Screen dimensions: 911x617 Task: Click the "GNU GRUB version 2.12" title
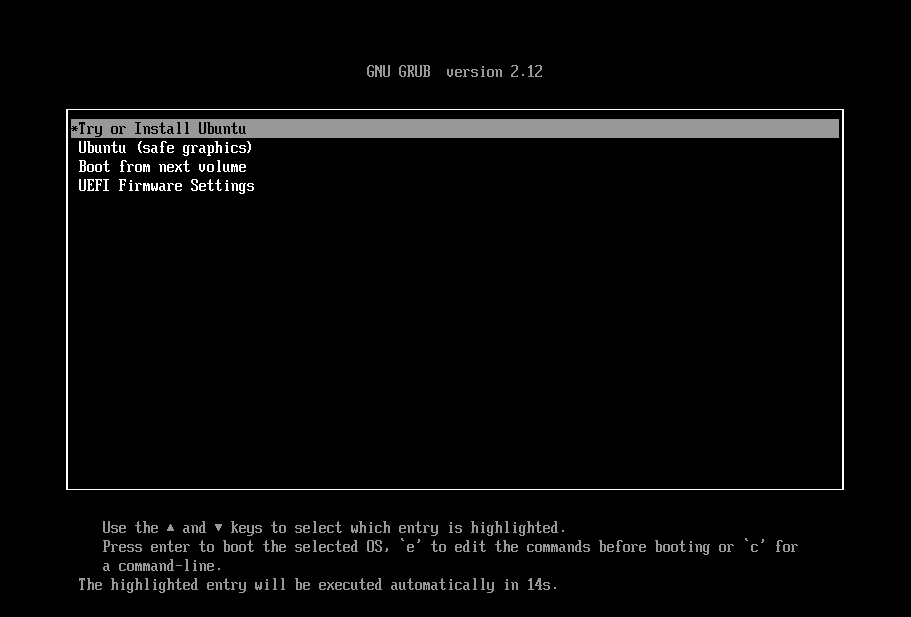(454, 71)
